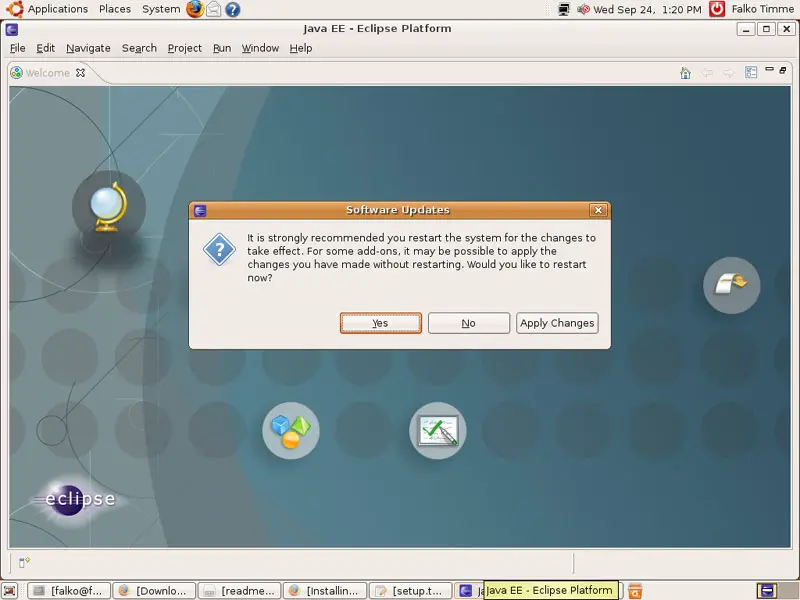Screen dimensions: 800x600
Task: Open the Navigate menu
Action: pyautogui.click(x=88, y=48)
